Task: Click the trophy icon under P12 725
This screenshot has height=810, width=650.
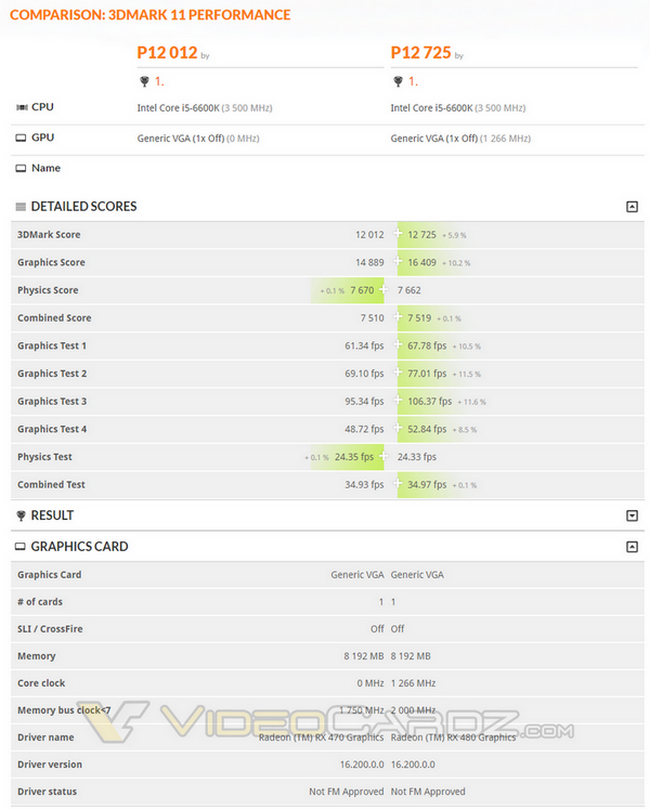Action: click(x=398, y=82)
